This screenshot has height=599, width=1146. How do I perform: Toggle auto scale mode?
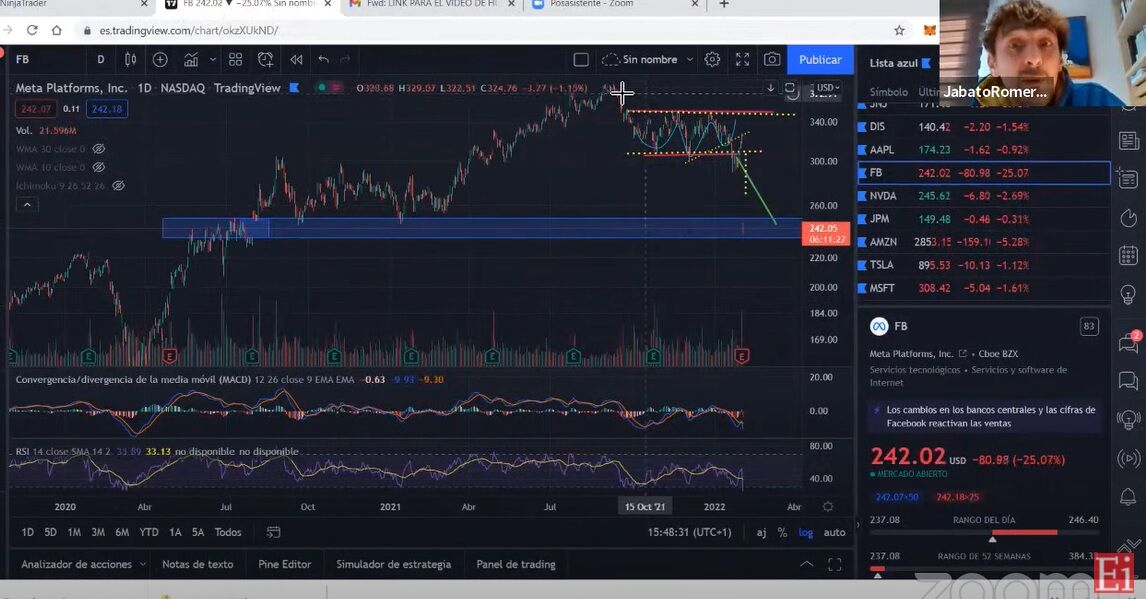[835, 533]
